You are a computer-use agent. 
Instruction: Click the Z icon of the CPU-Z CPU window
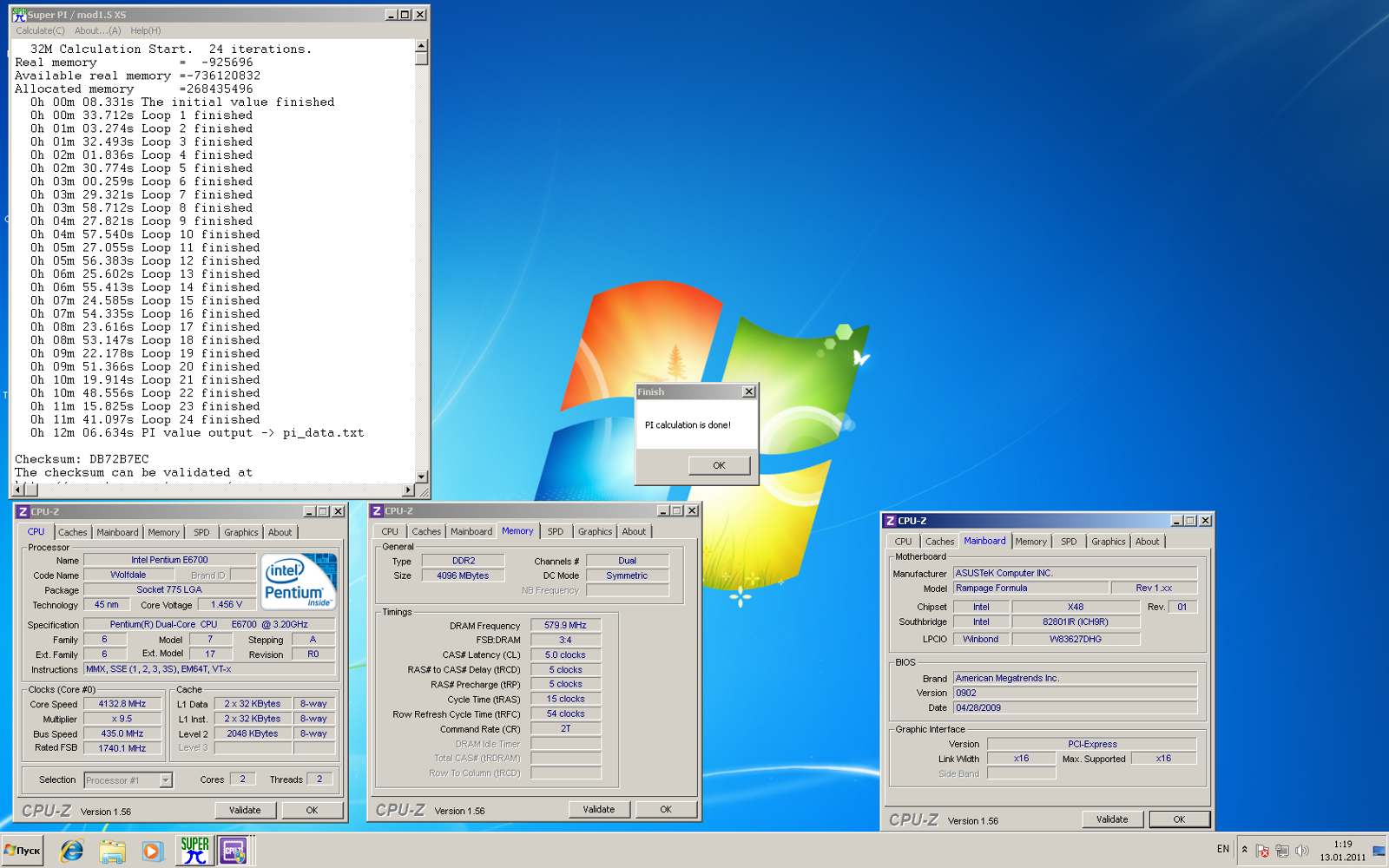(23, 512)
